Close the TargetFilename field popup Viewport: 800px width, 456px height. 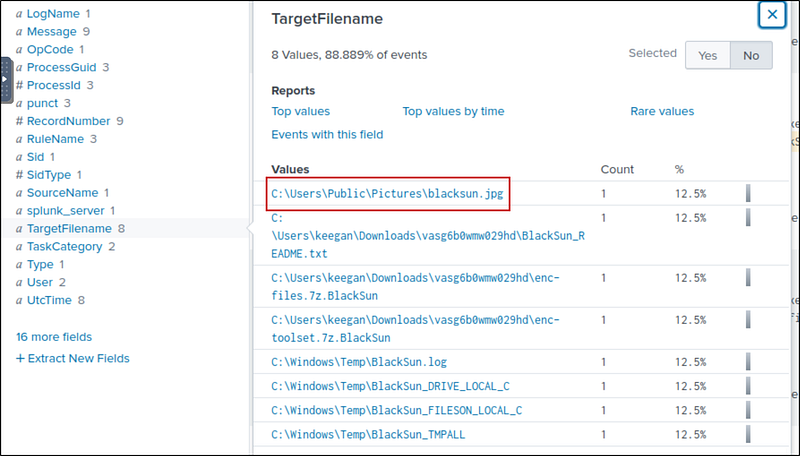[x=771, y=15]
